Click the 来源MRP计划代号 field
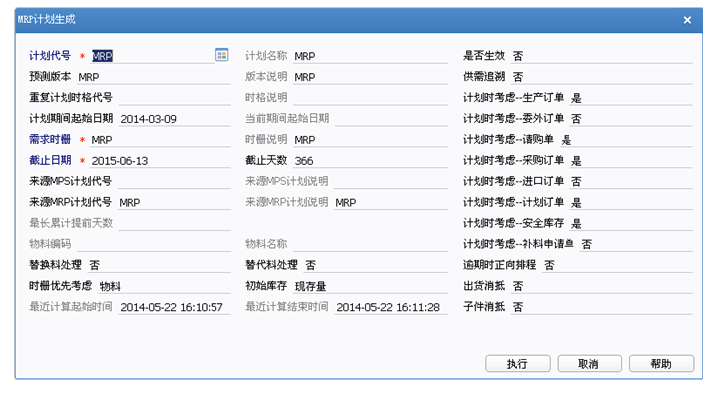The image size is (715, 394). tap(175, 202)
